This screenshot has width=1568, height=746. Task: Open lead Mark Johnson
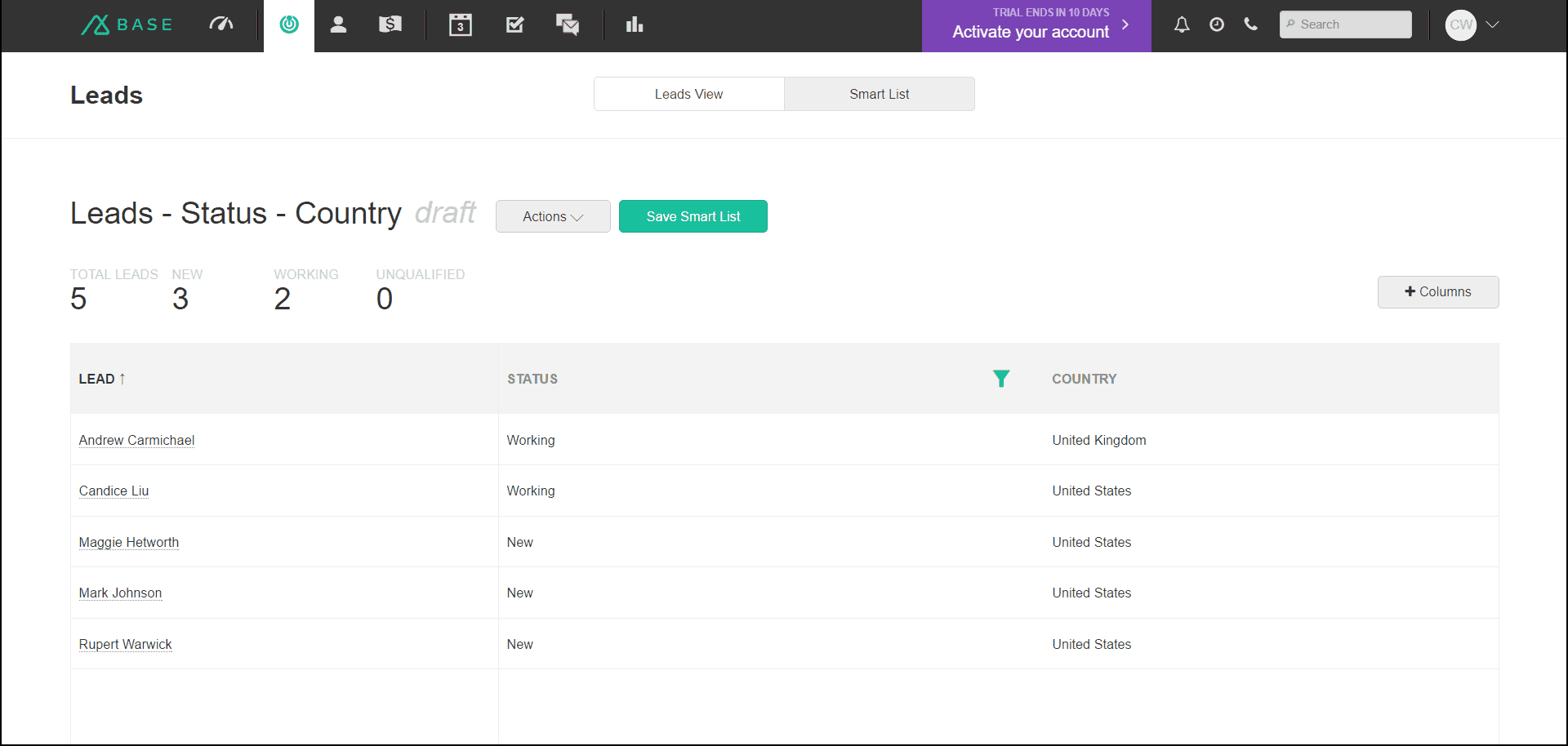pos(120,593)
